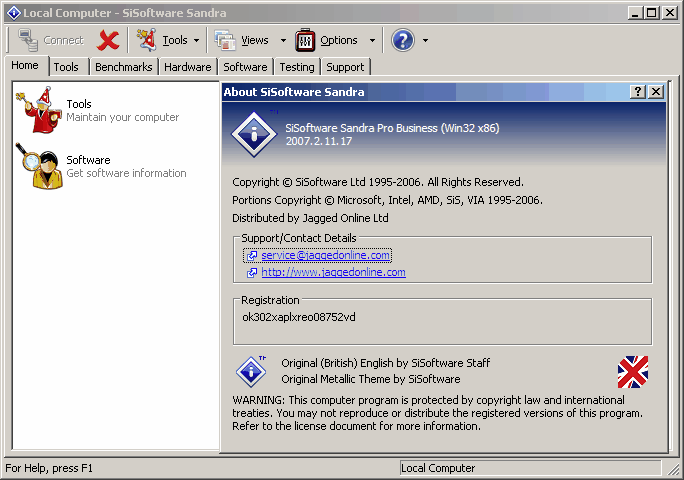Open the Hardware tab

tap(188, 67)
